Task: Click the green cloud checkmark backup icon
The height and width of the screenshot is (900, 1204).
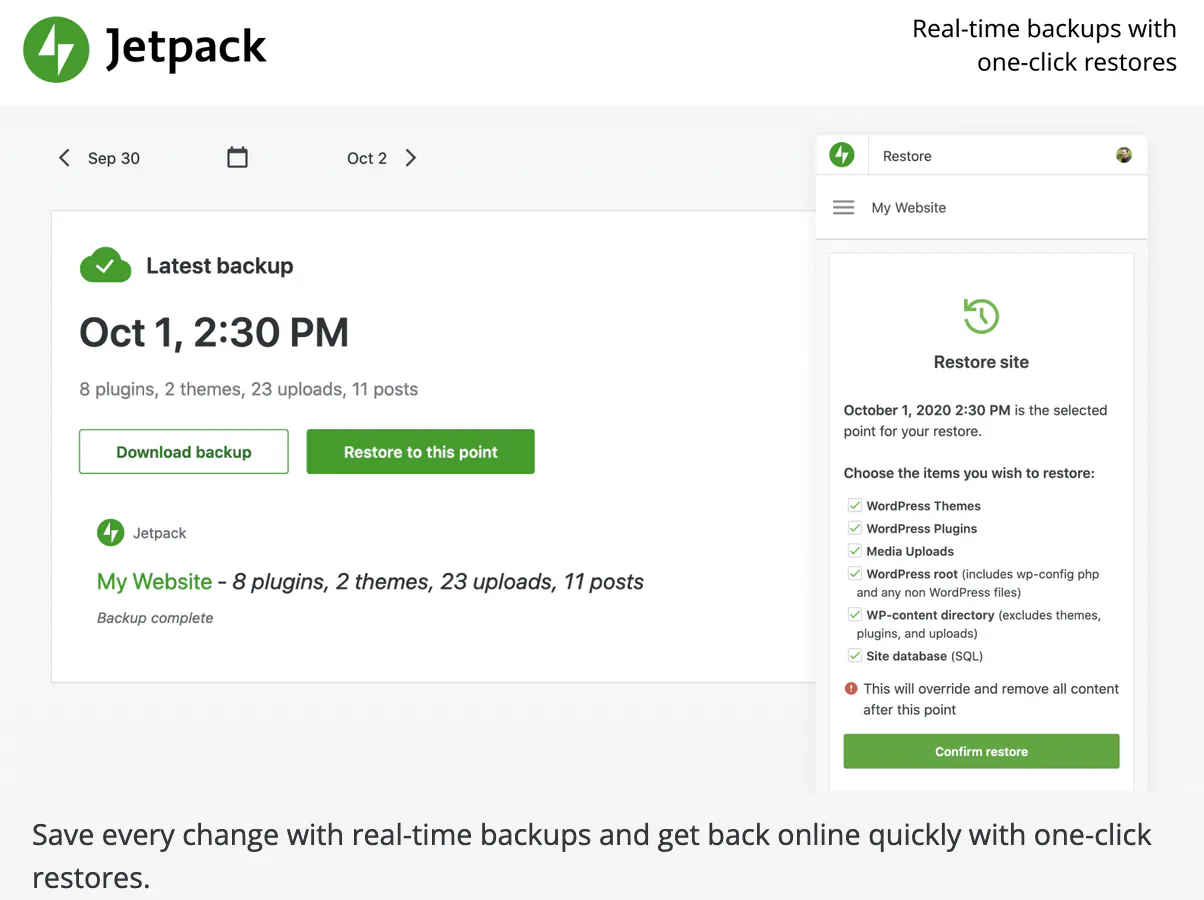Action: pyautogui.click(x=105, y=265)
